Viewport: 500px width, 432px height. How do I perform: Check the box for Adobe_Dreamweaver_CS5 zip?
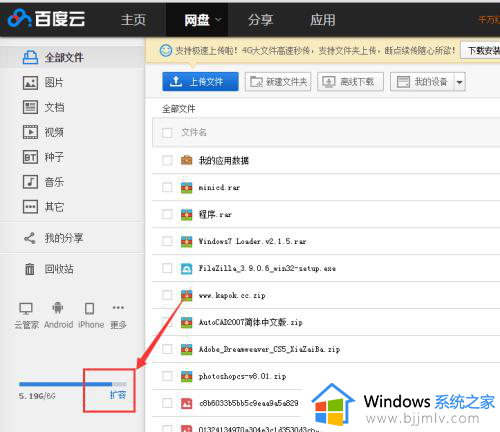pos(167,349)
